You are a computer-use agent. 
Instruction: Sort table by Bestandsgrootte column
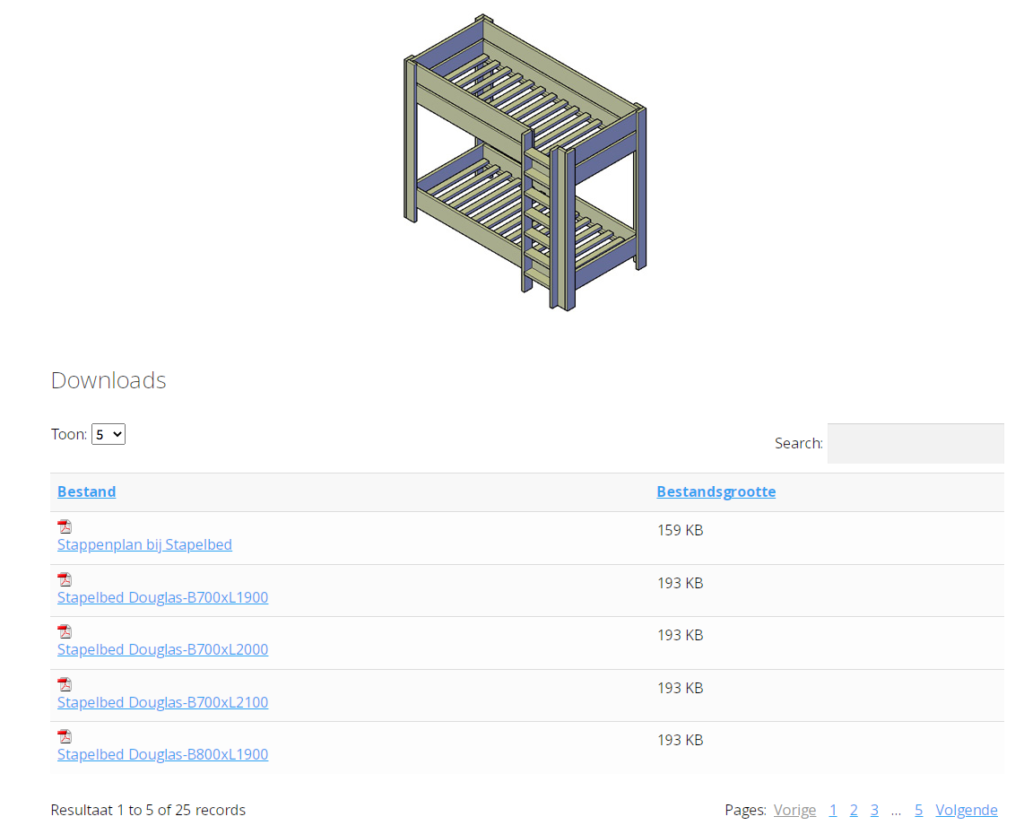(716, 492)
